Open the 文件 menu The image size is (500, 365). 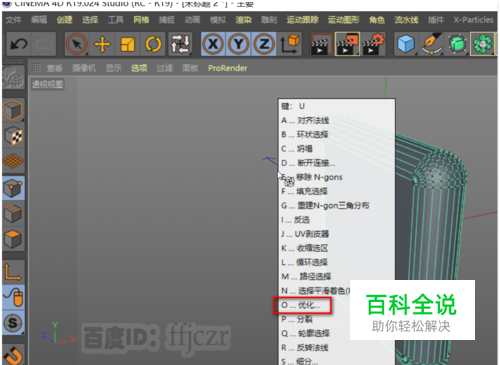14,20
